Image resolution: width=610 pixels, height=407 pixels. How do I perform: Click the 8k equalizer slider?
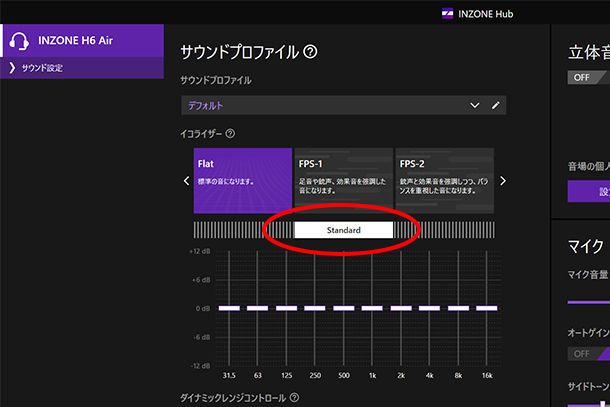pyautogui.click(x=458, y=308)
